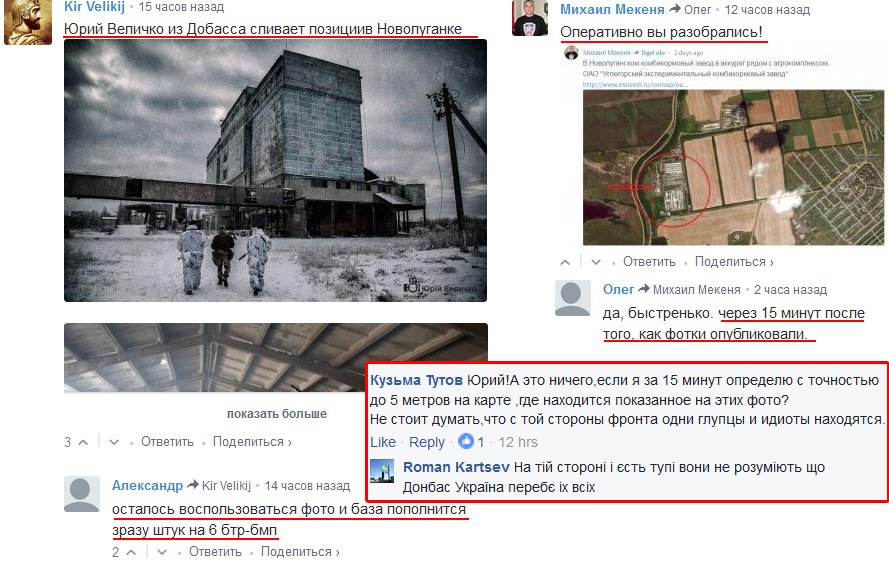The image size is (889, 564).
Task: Upvote Kir Velikij's comment
Action: point(83,442)
